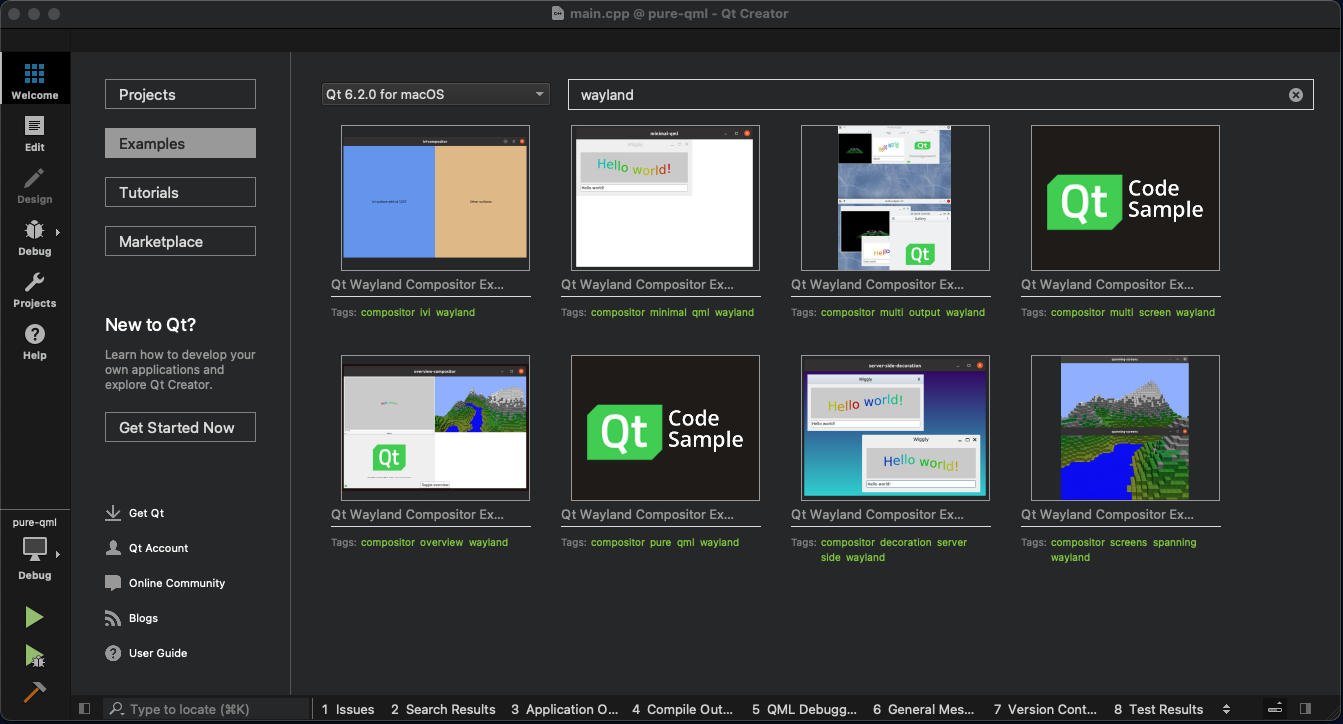Open the Application Output pane
The width and height of the screenshot is (1343, 724).
pyautogui.click(x=565, y=709)
